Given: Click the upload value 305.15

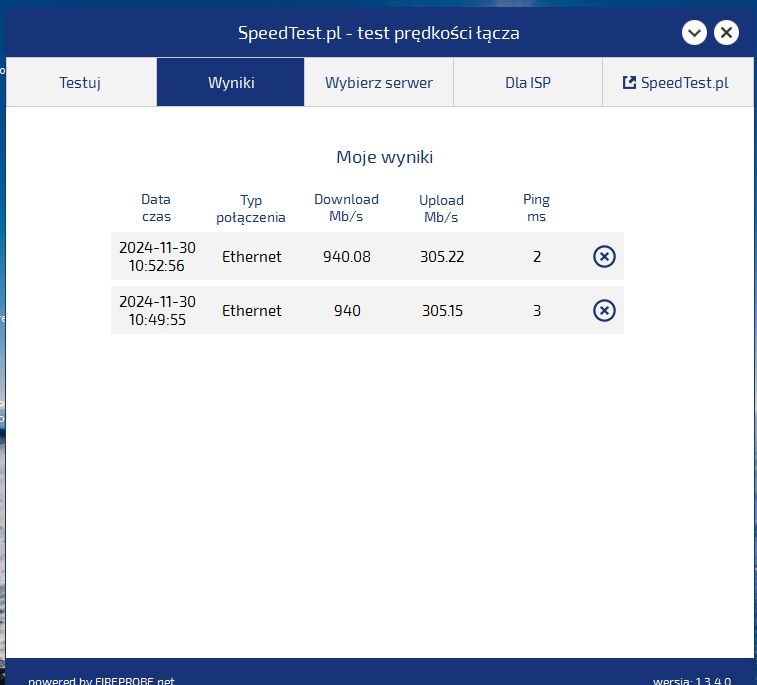Looking at the screenshot, I should pos(442,310).
